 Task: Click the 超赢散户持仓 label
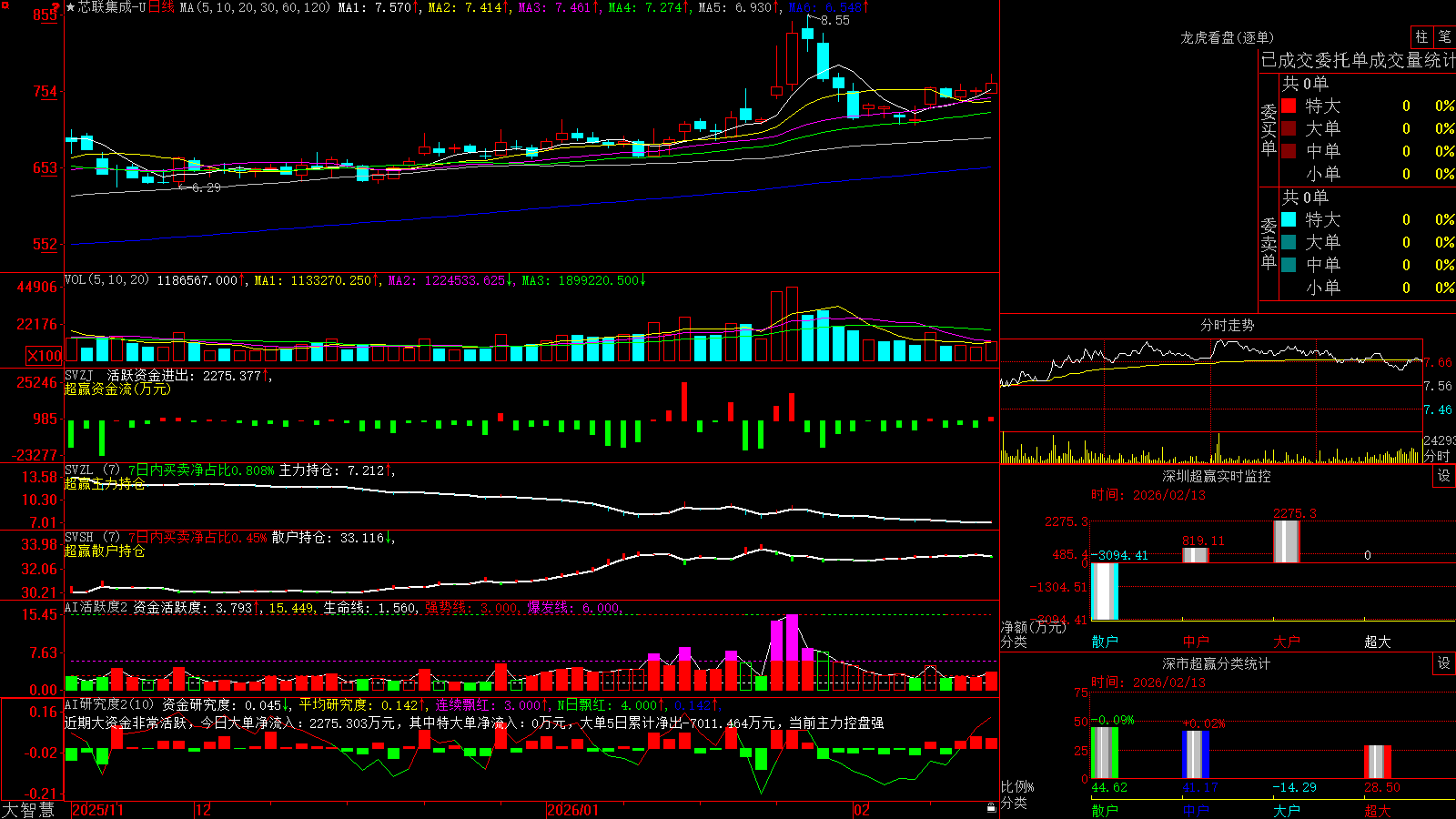click(x=105, y=551)
